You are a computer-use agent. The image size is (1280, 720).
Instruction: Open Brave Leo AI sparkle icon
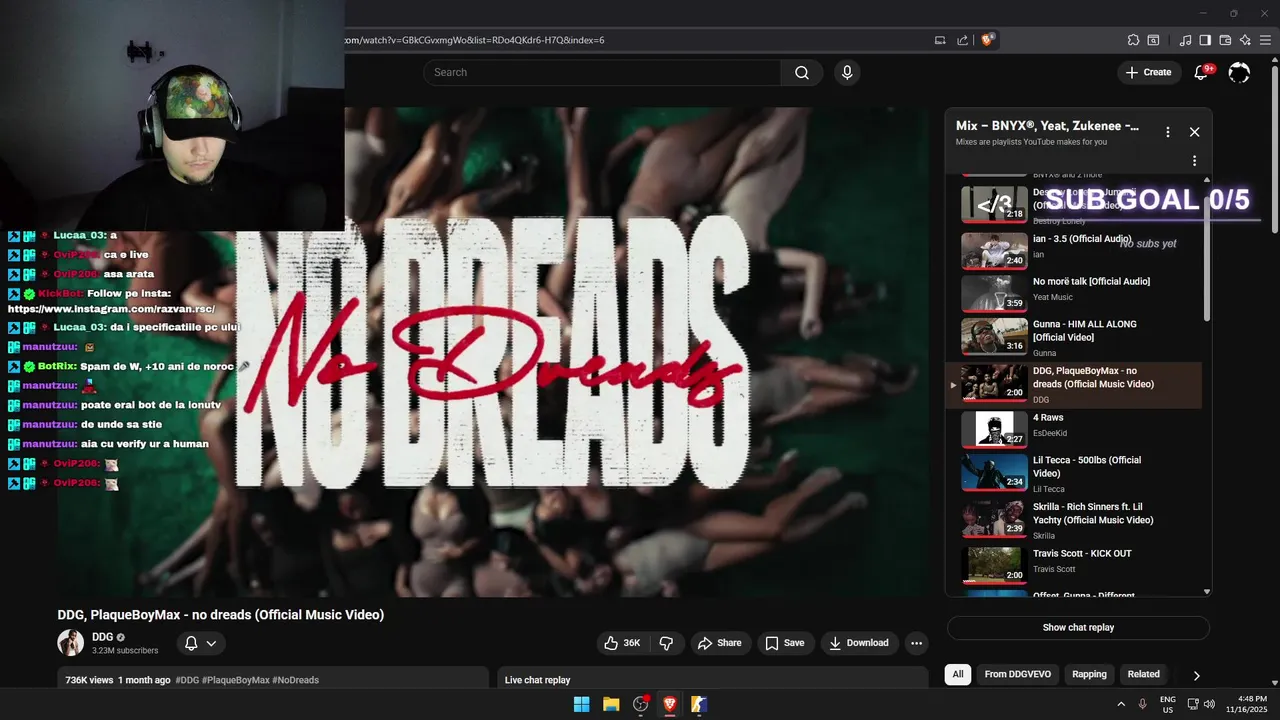1245,40
